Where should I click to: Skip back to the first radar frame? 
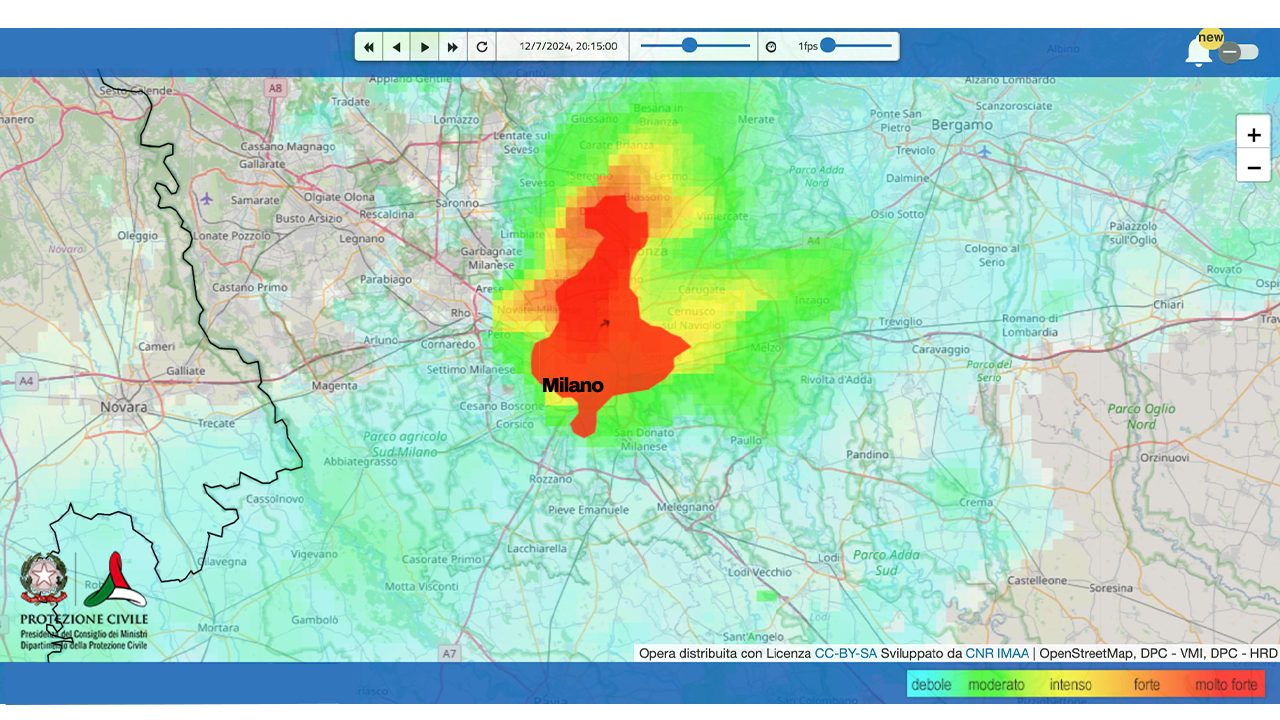(368, 46)
